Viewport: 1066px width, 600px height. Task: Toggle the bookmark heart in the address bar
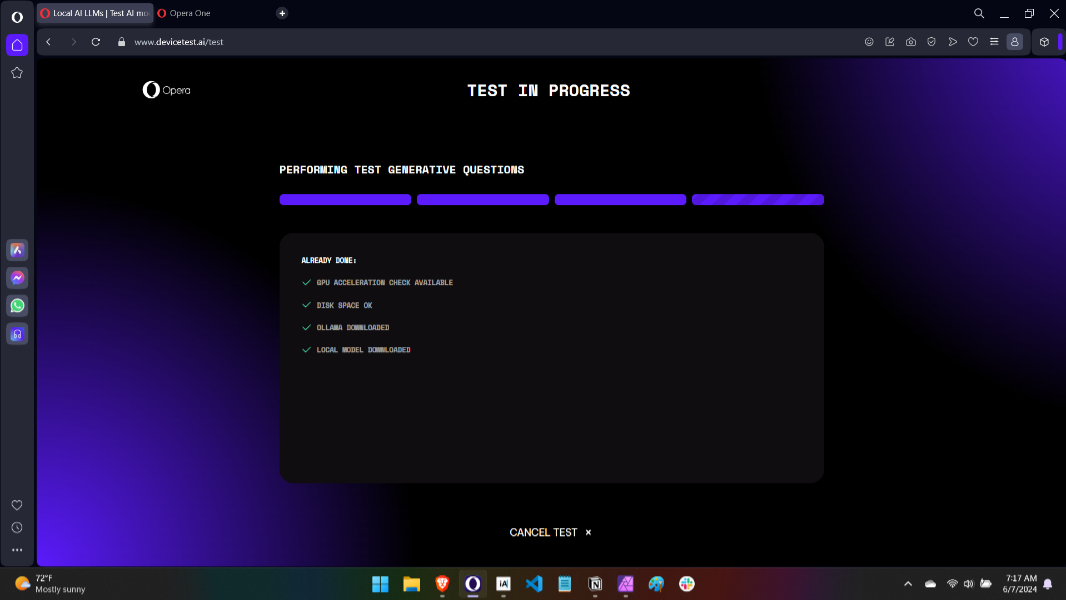pyautogui.click(x=972, y=42)
